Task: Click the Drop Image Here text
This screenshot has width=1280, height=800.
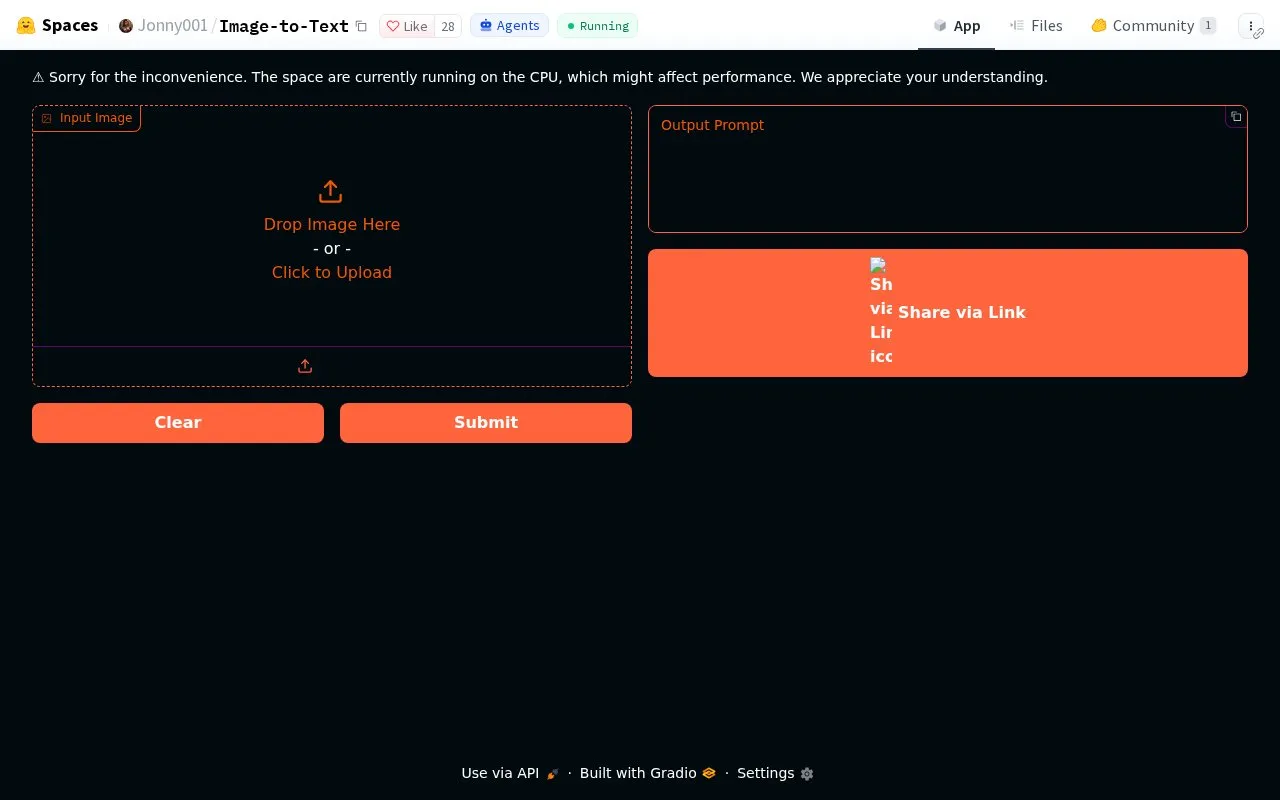Action: click(332, 224)
